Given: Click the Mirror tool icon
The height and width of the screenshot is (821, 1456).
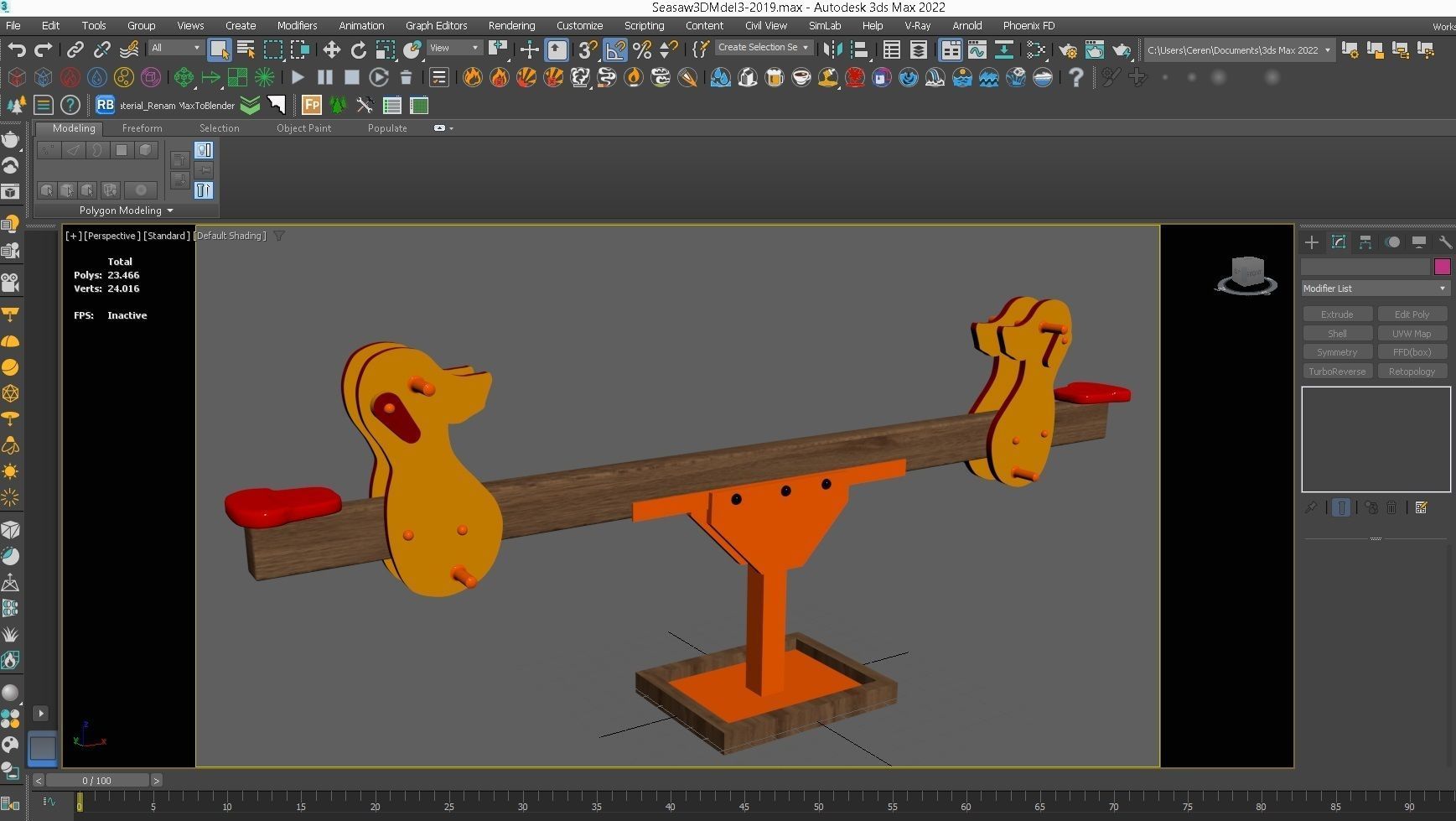Looking at the screenshot, I should point(832,49).
